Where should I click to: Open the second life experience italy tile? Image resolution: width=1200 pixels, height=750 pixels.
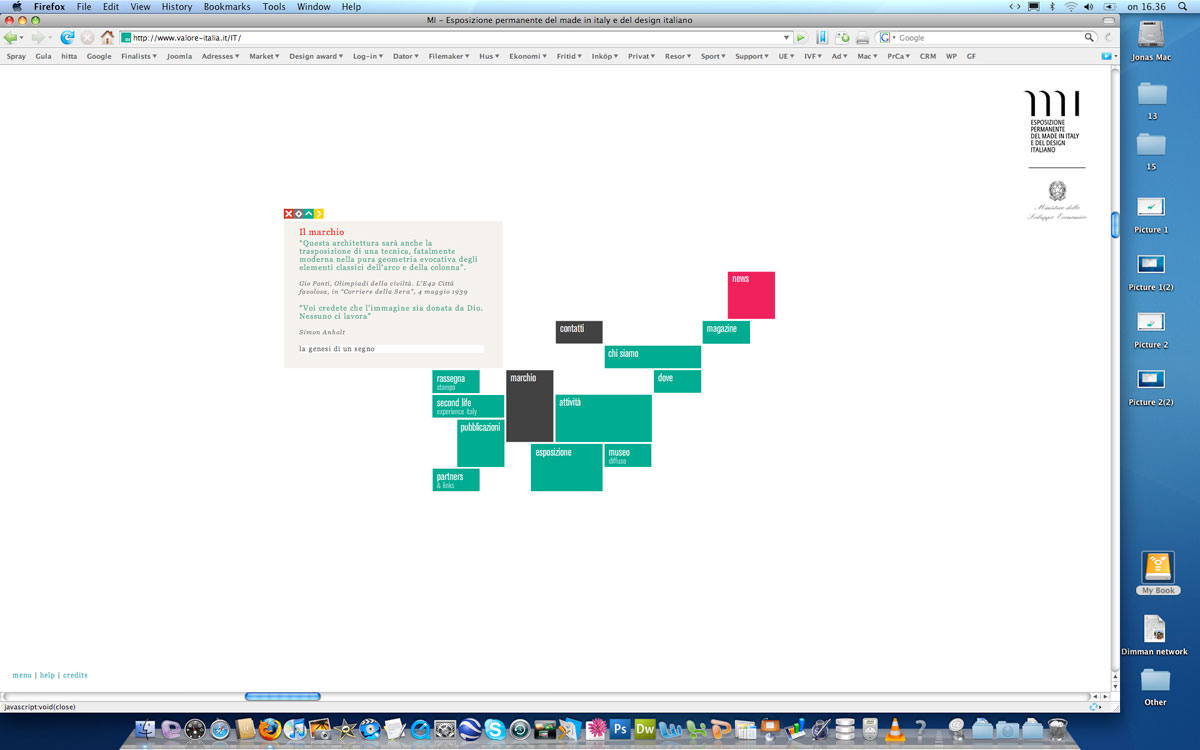click(x=468, y=406)
